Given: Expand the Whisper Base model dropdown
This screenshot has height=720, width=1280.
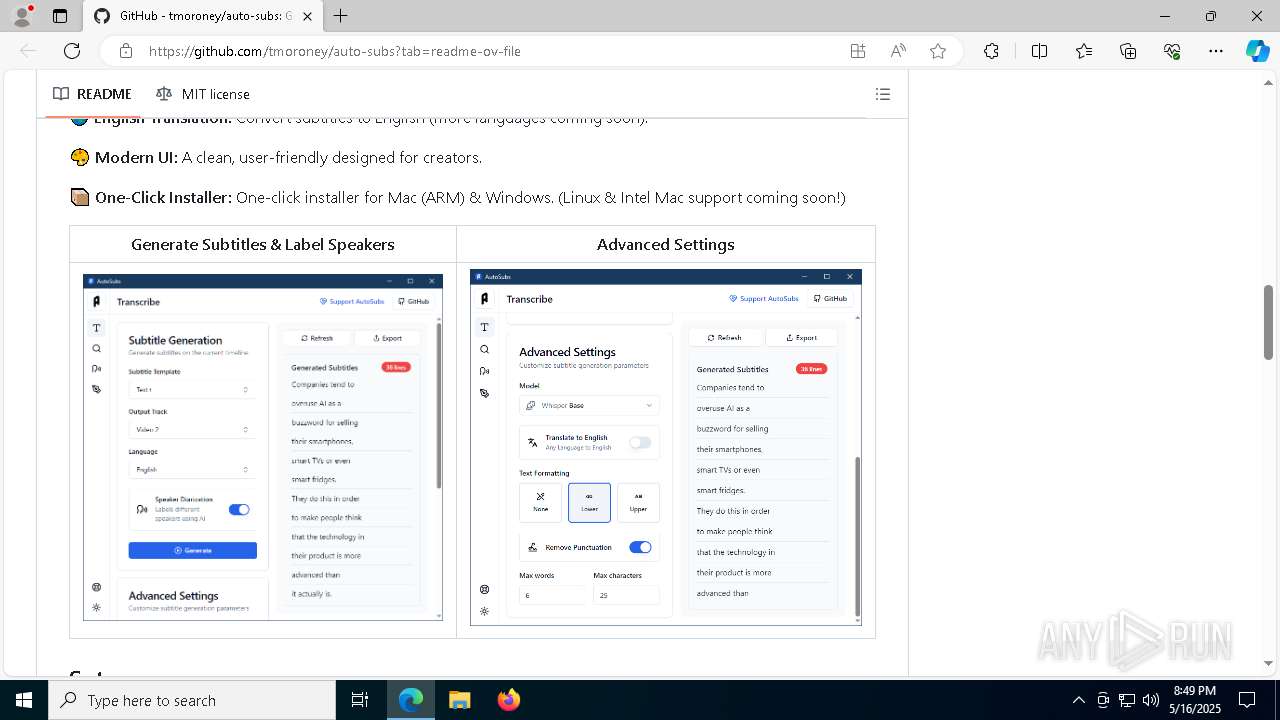Looking at the screenshot, I should tap(589, 405).
